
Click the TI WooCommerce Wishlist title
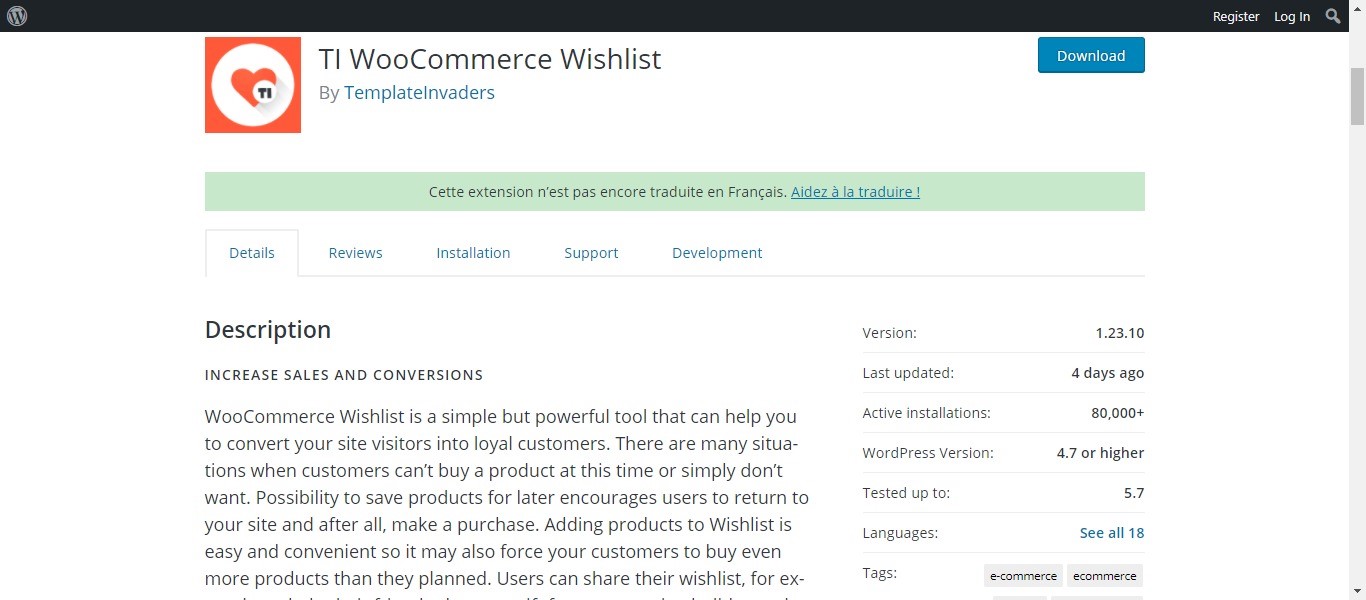click(490, 59)
